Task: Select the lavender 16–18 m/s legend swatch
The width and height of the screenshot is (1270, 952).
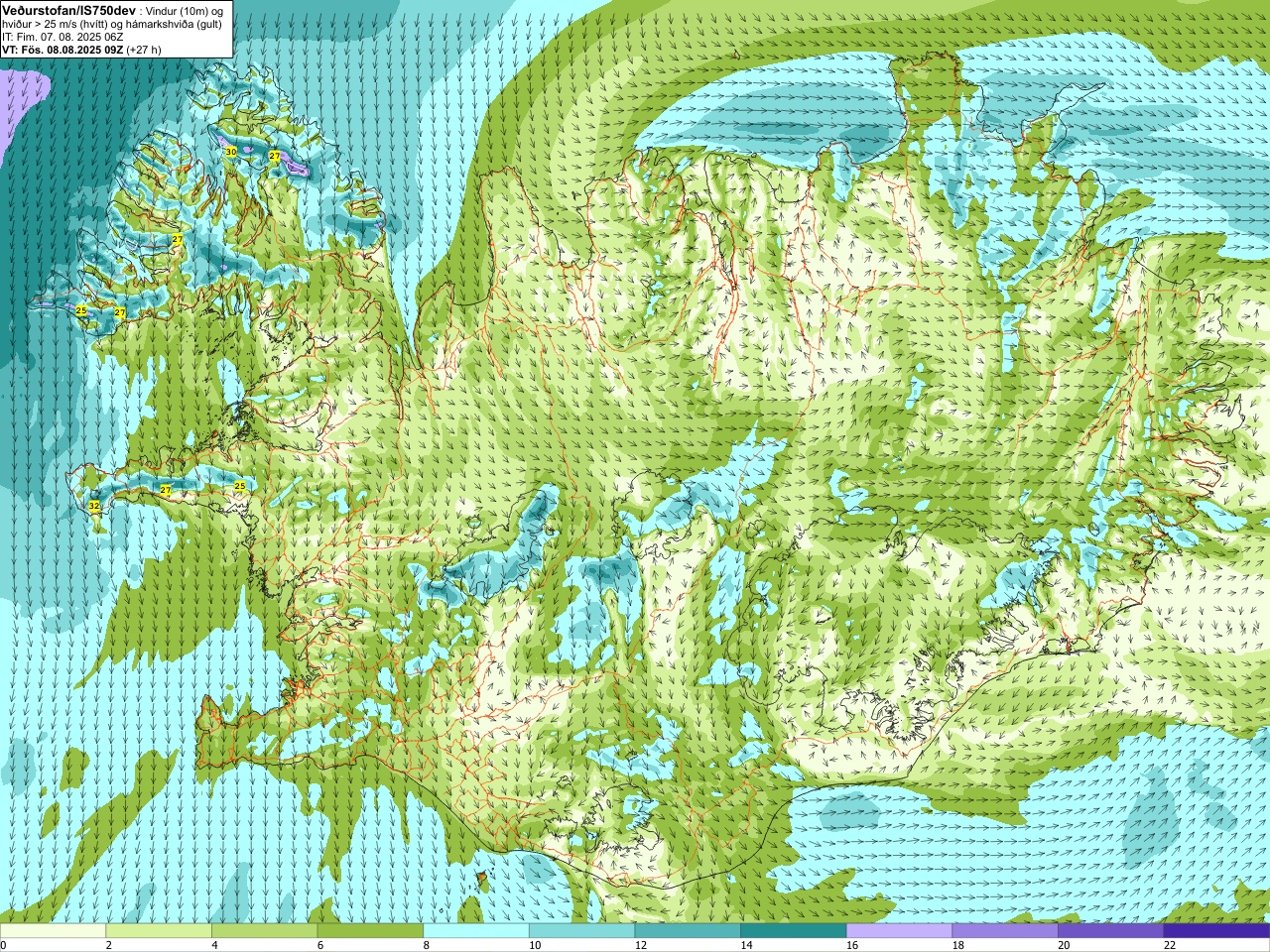Action: coord(899,931)
